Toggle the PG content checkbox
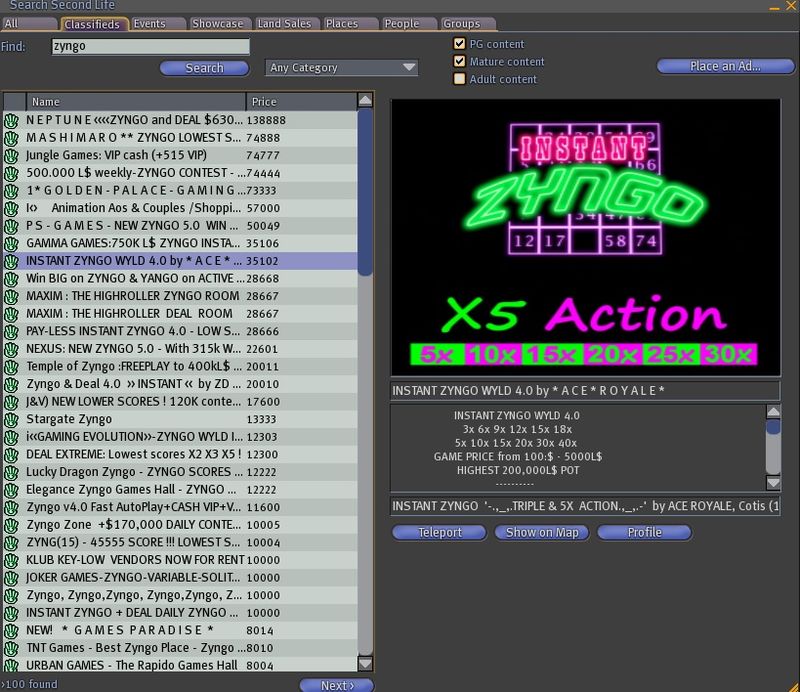 pos(459,44)
